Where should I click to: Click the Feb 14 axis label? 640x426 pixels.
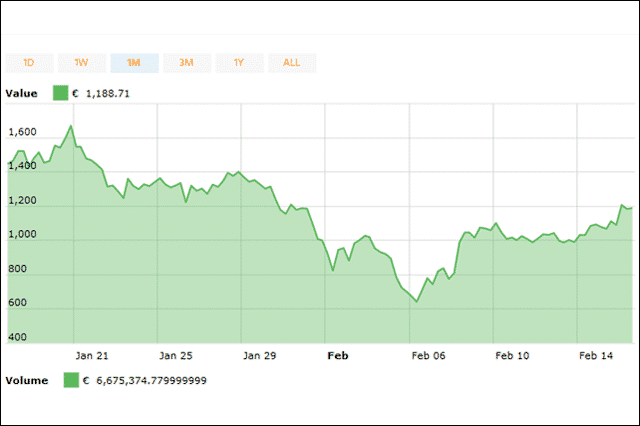coord(596,356)
